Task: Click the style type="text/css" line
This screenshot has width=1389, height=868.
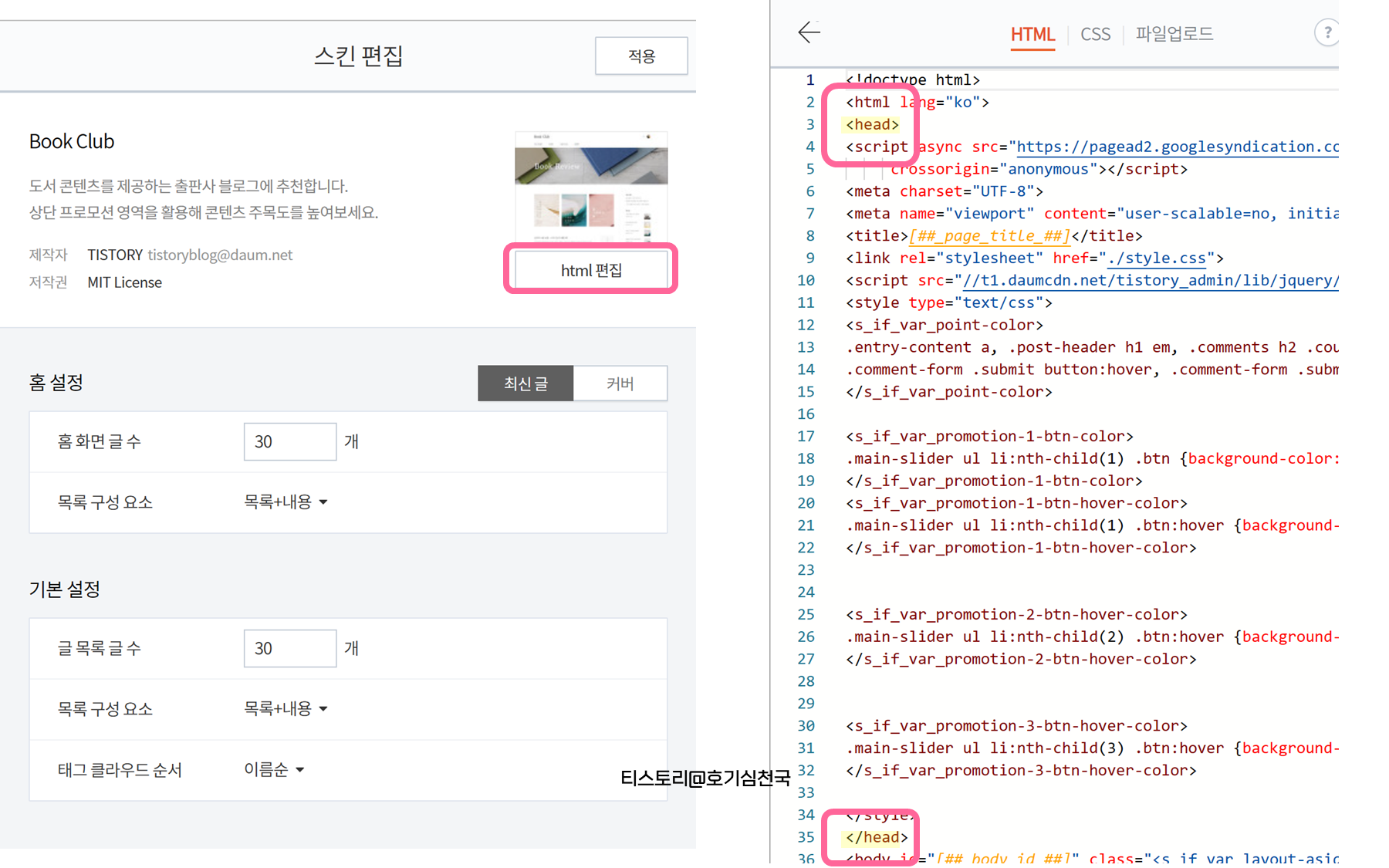Action: coord(949,302)
